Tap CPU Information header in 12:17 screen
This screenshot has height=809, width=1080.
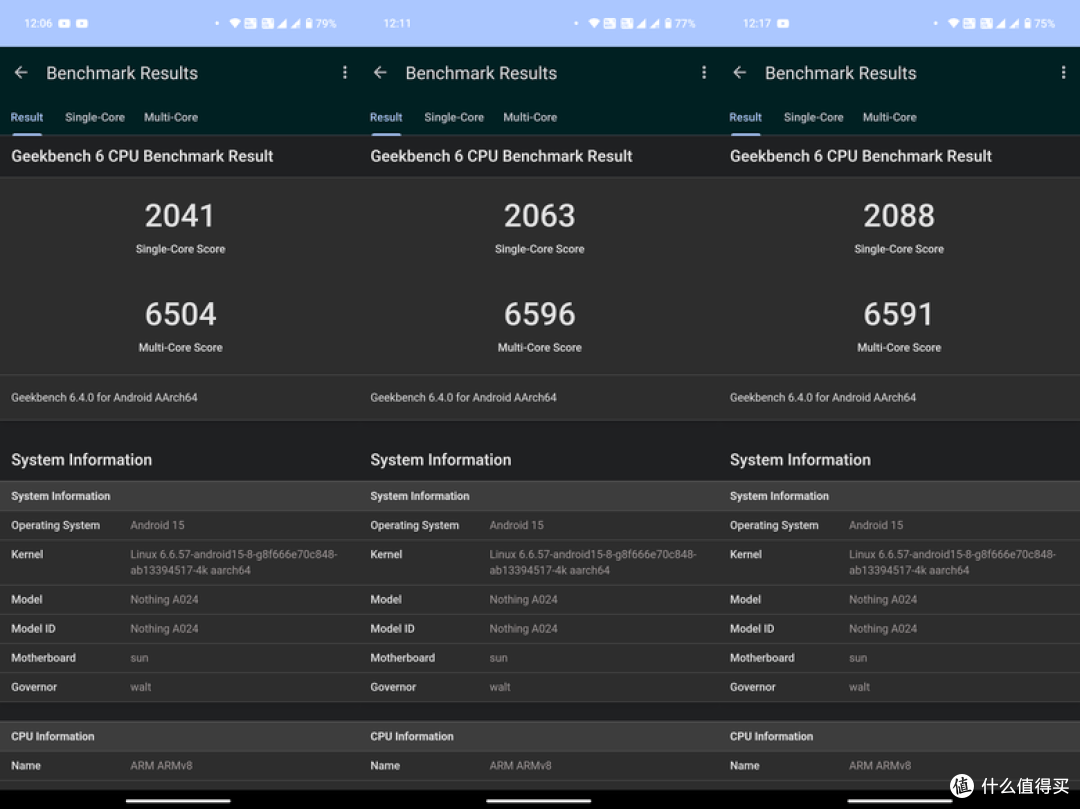771,736
